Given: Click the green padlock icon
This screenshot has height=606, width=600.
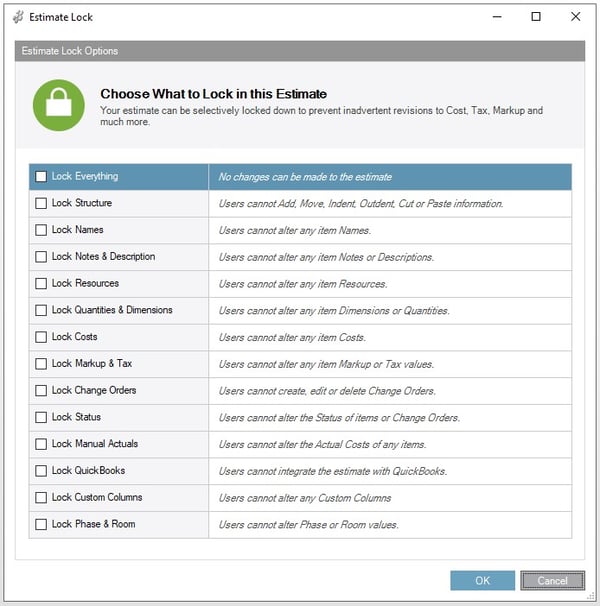Looking at the screenshot, I should click(58, 105).
